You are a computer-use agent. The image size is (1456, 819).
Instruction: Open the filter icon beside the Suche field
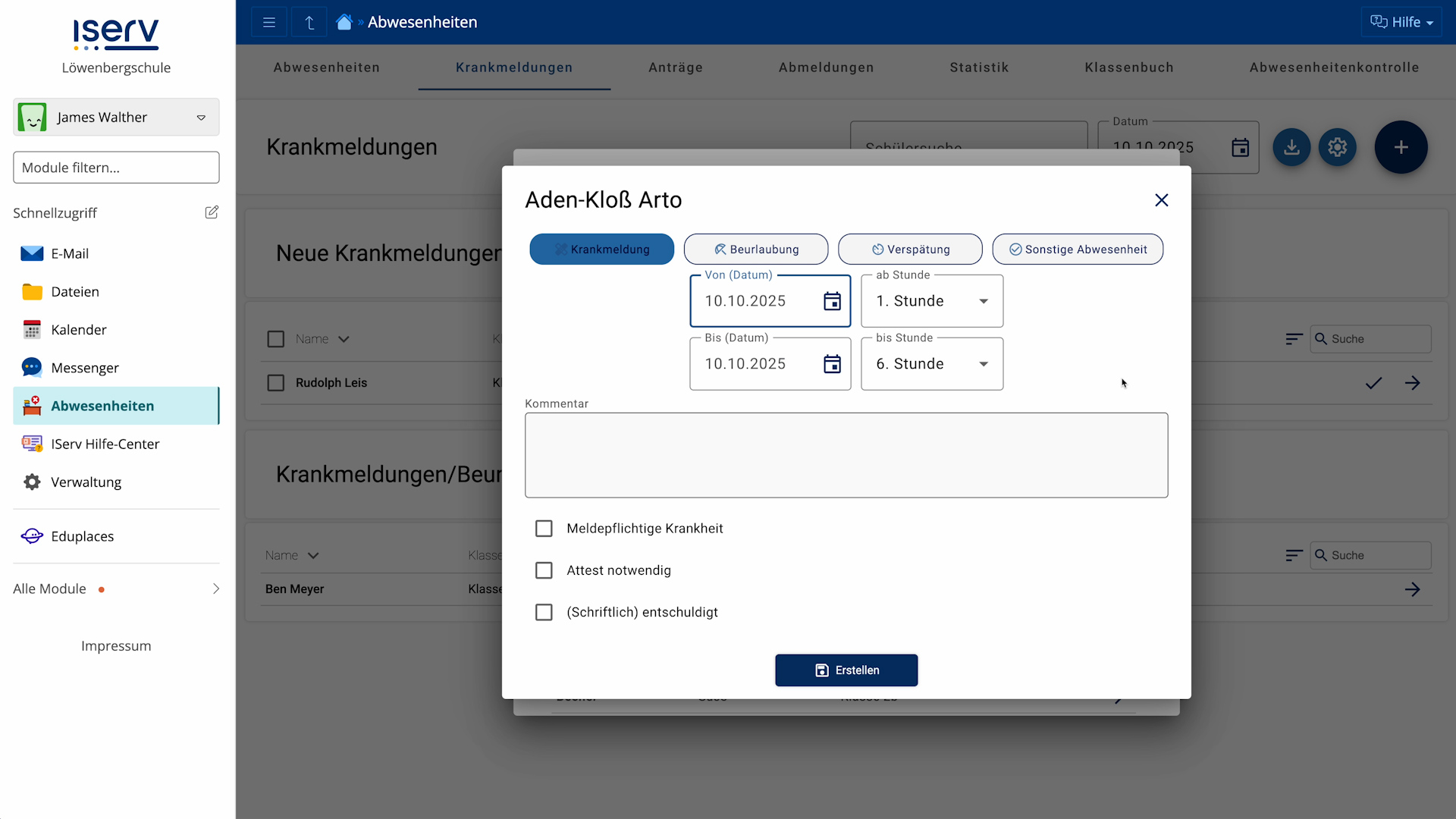coord(1294,339)
